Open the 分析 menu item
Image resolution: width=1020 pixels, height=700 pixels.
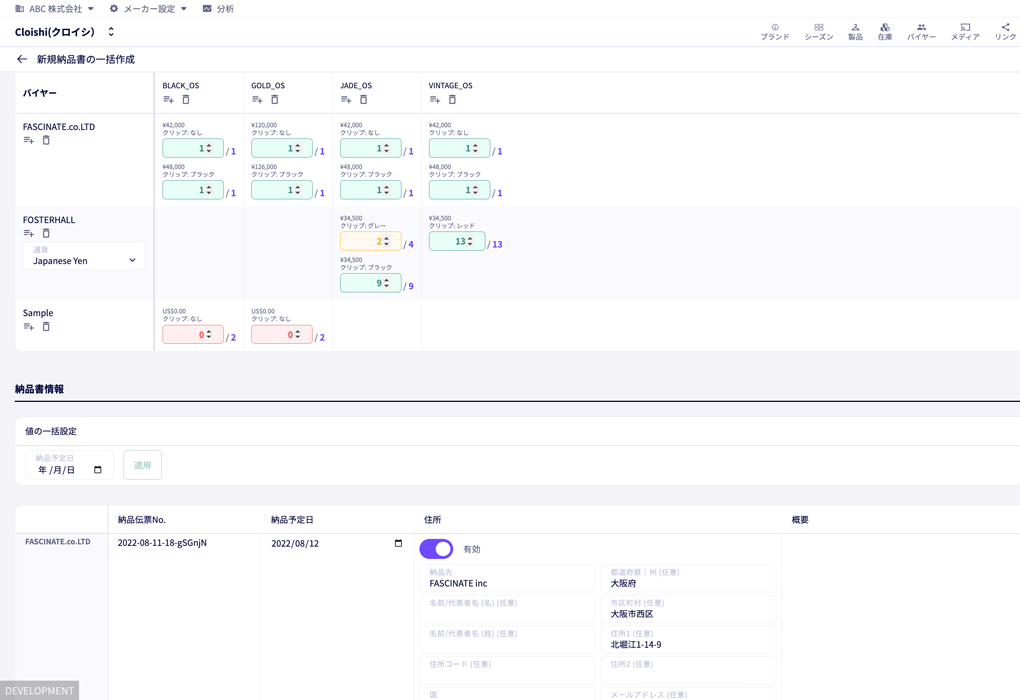(x=219, y=8)
